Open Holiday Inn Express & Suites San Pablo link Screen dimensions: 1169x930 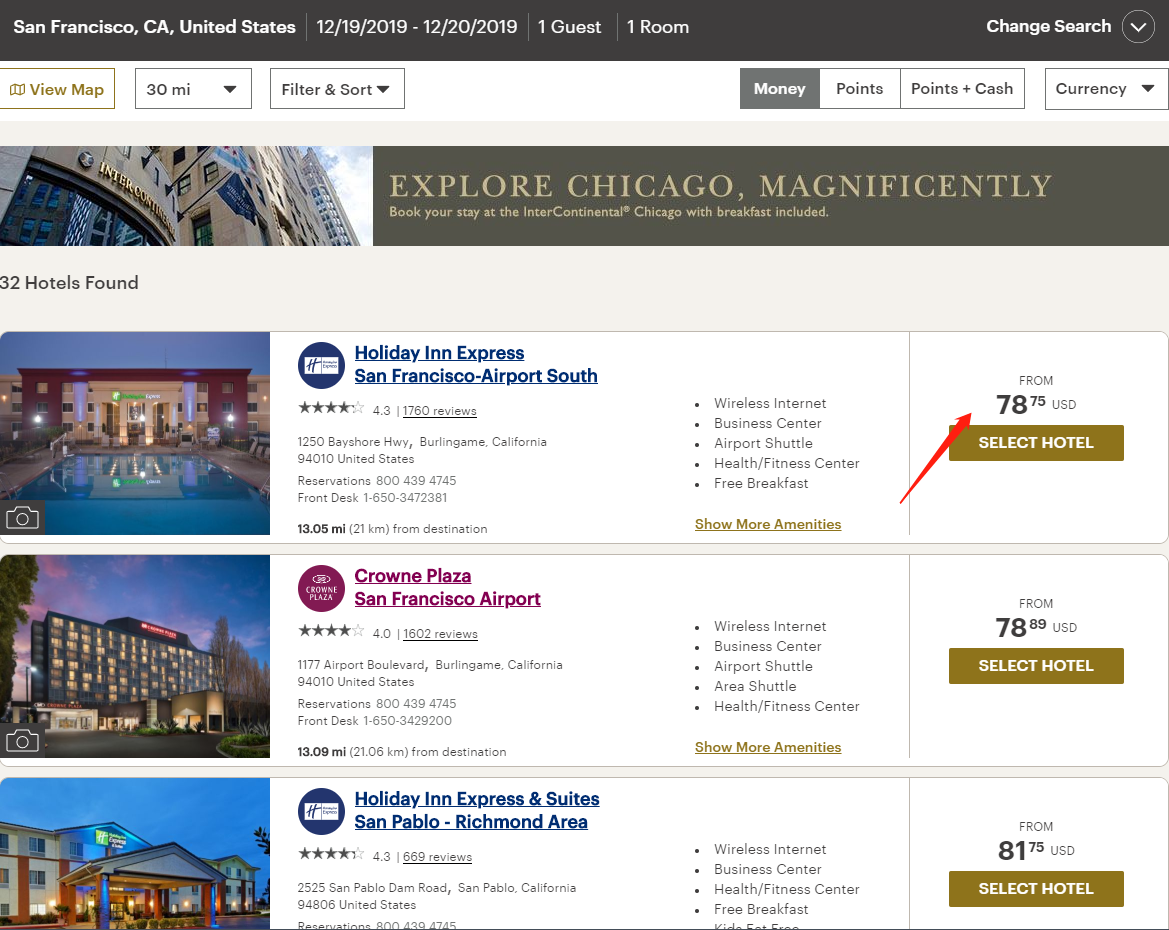coord(476,810)
